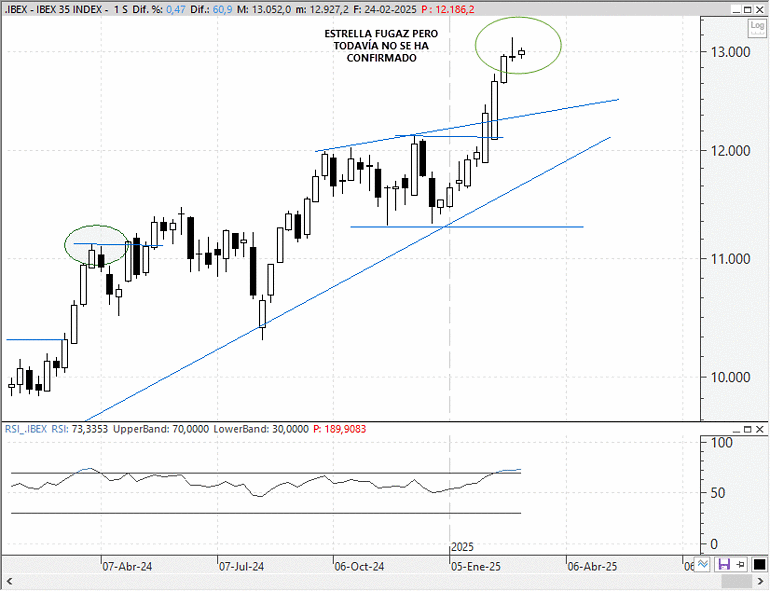This screenshot has height=591, width=770.
Task: Click the "Dif. %: 0,47" value
Action: 159,9
